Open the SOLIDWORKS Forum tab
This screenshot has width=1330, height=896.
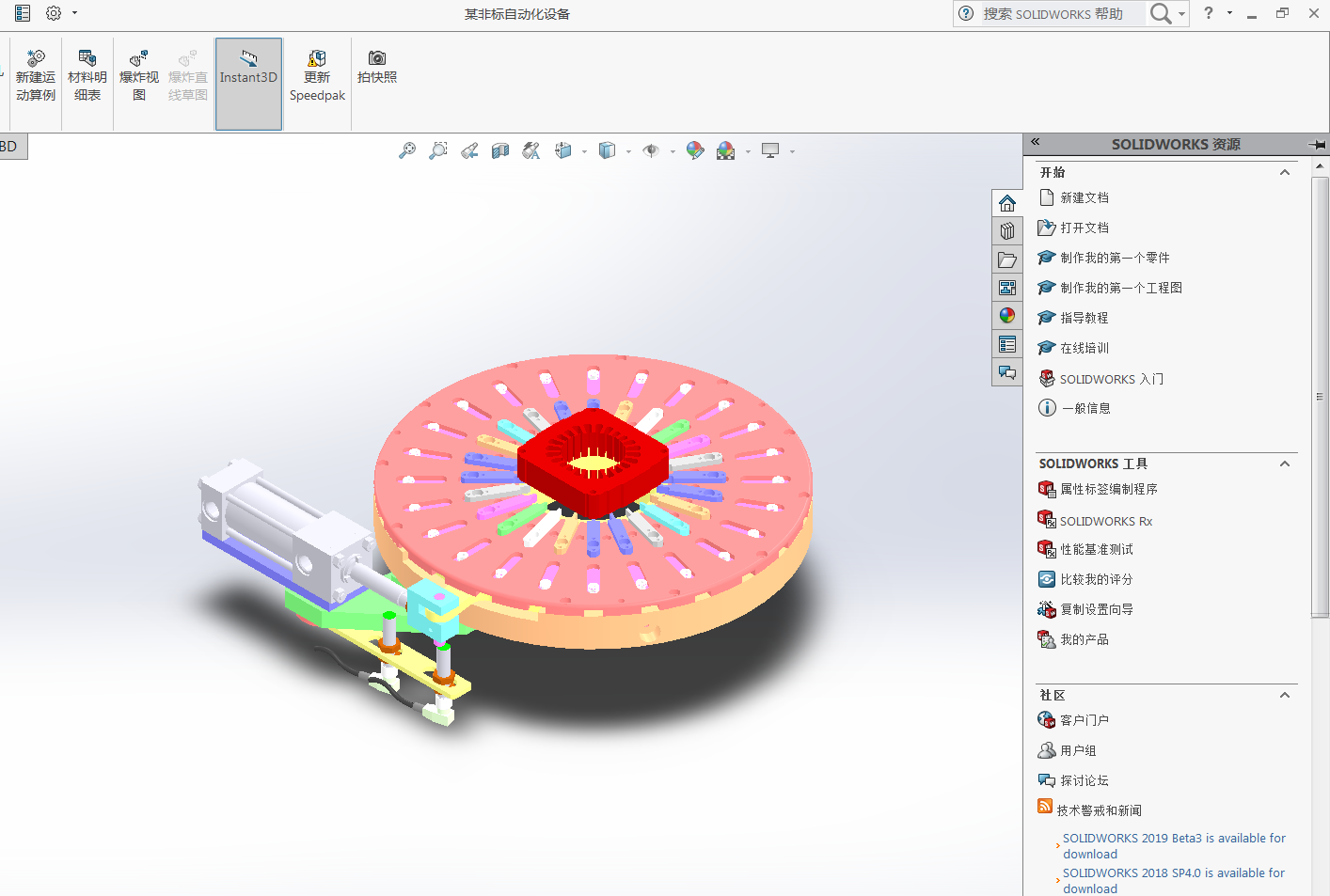point(1007,372)
